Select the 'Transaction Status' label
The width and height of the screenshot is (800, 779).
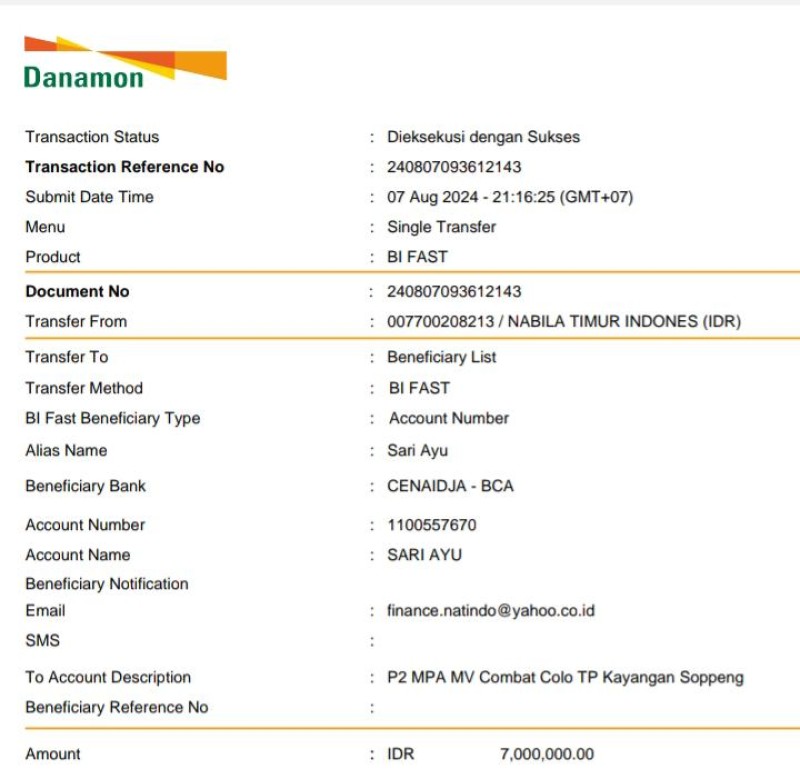click(92, 137)
